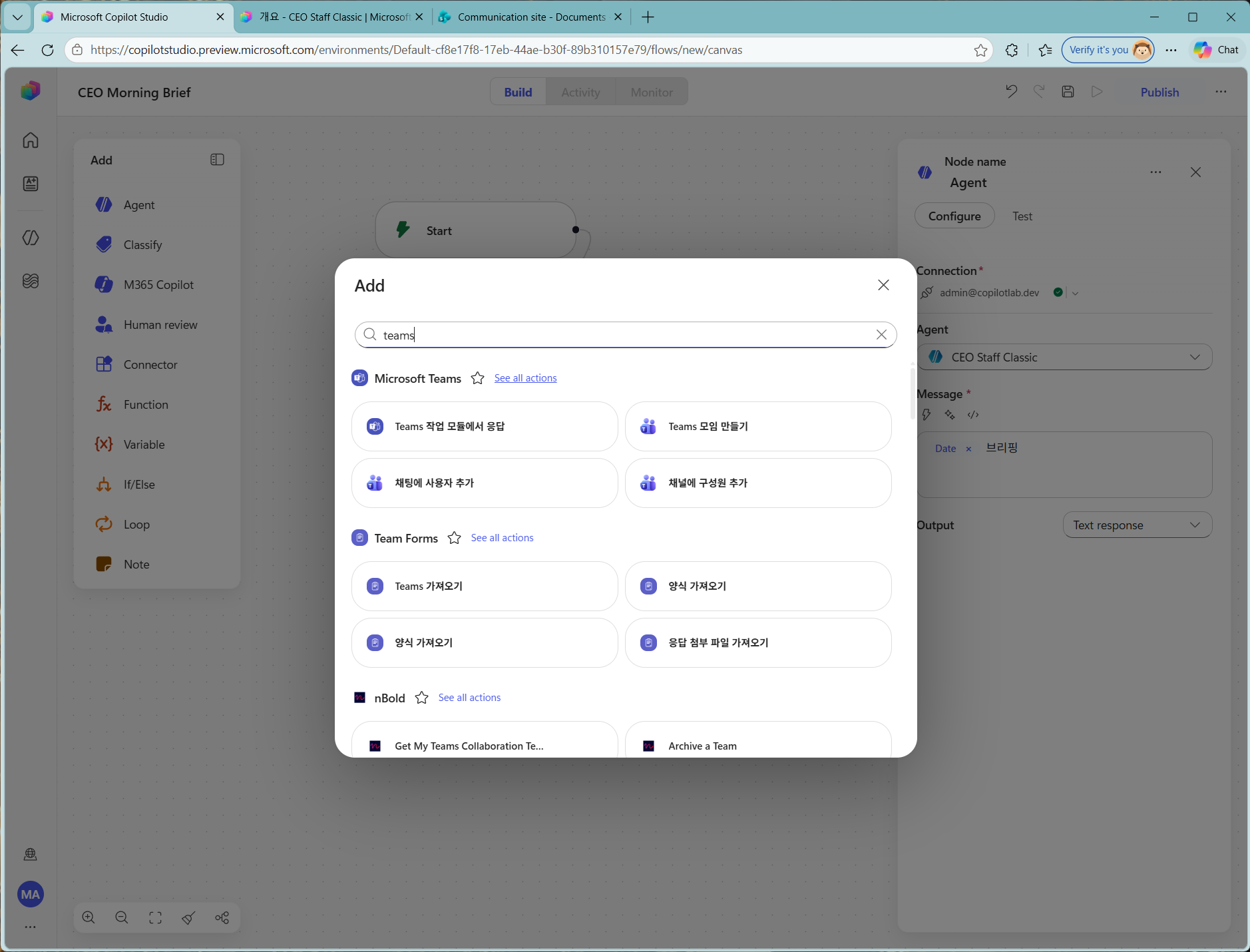Switch to the Monitor tab
Viewport: 1250px width, 952px height.
[x=652, y=92]
